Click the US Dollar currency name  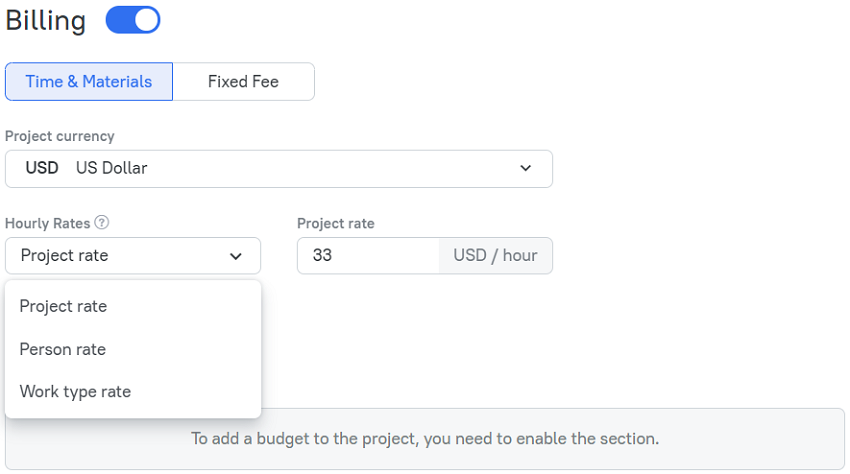[112, 168]
